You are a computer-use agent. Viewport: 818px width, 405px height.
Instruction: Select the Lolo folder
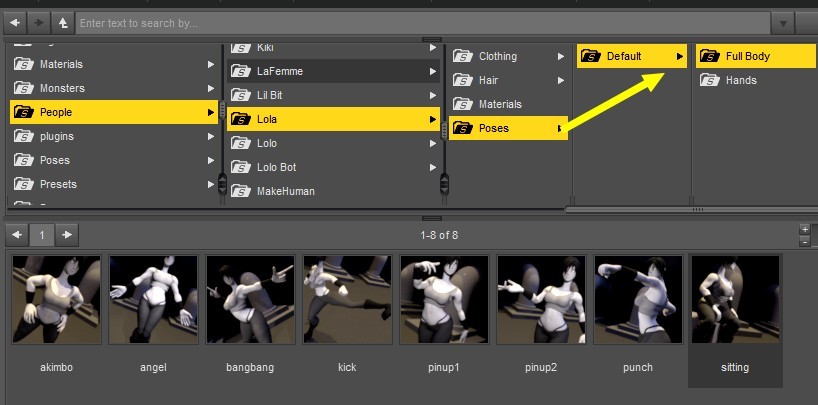(333, 143)
